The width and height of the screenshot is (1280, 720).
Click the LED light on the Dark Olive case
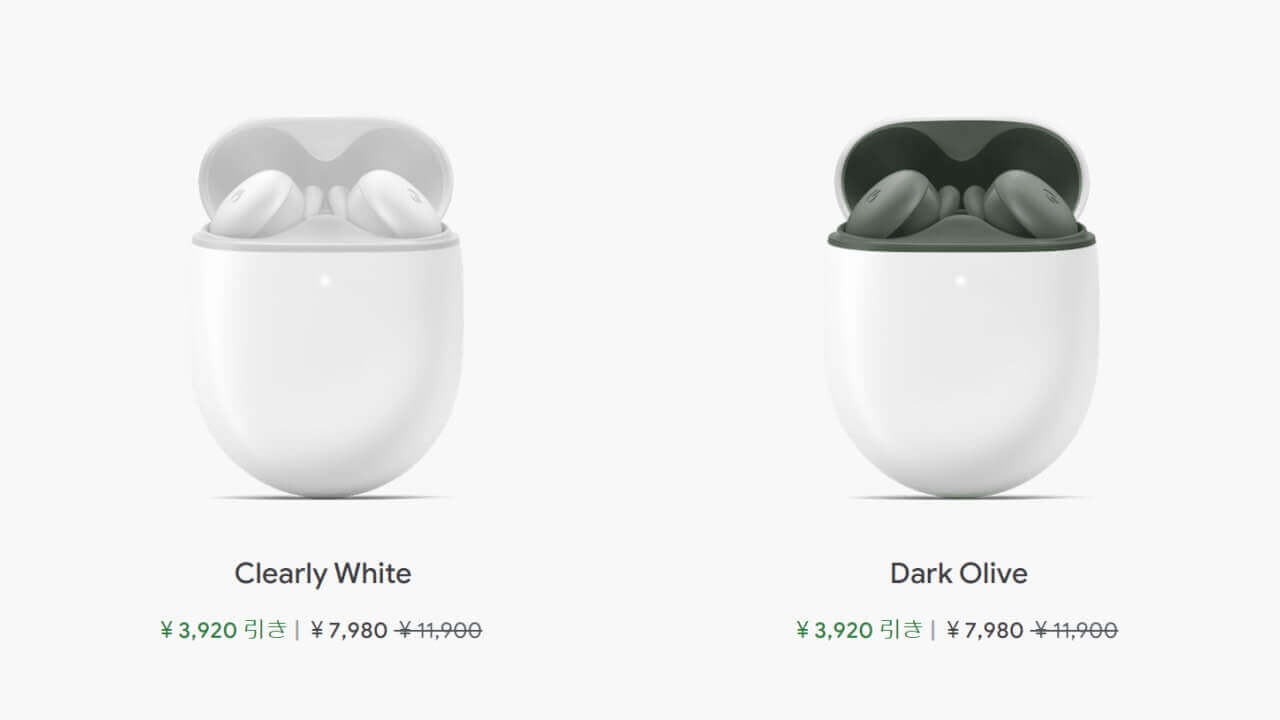tap(961, 280)
